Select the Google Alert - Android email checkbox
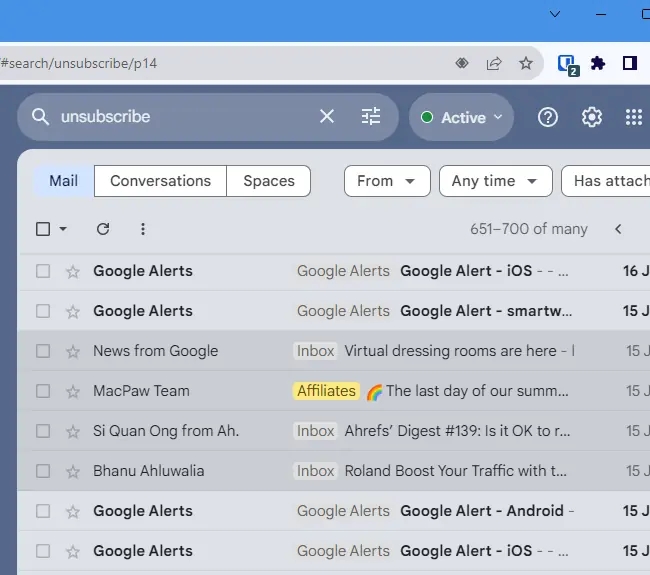The width and height of the screenshot is (650, 575). pyautogui.click(x=43, y=511)
